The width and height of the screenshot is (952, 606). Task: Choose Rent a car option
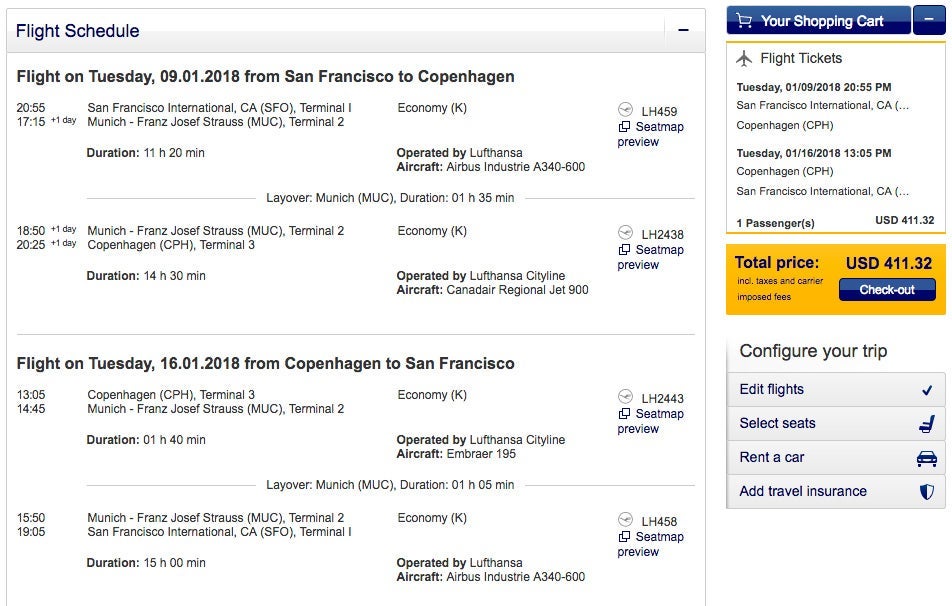(772, 458)
